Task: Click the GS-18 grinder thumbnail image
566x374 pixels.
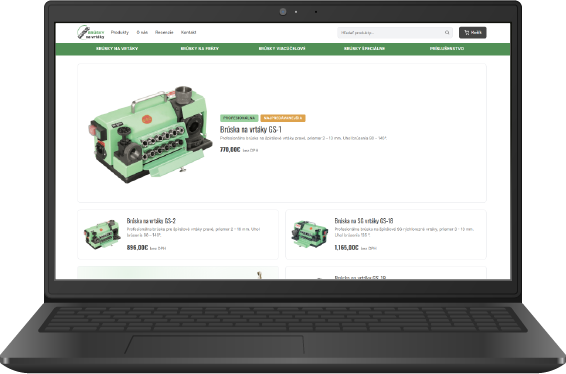Action: (x=310, y=234)
